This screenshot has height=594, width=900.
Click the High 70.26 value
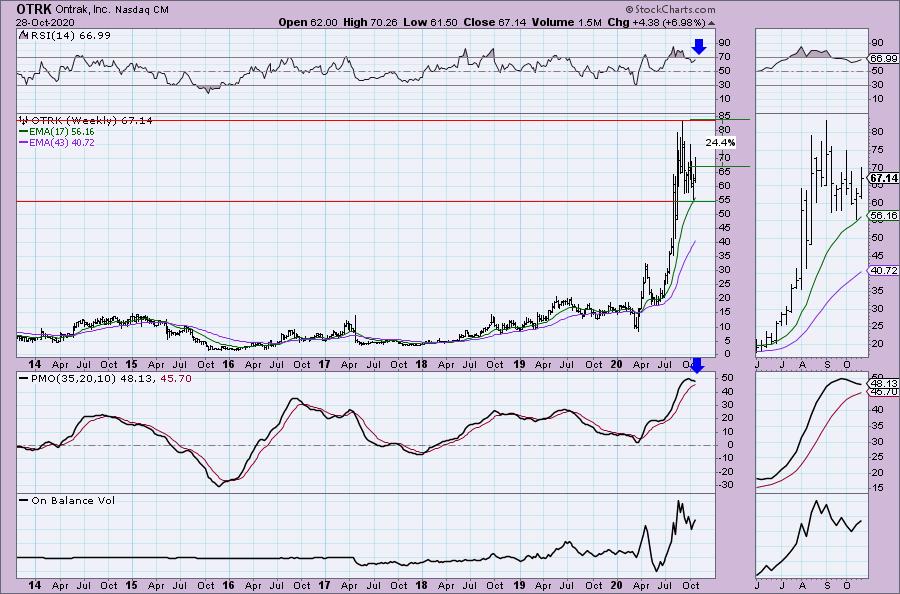pos(370,22)
